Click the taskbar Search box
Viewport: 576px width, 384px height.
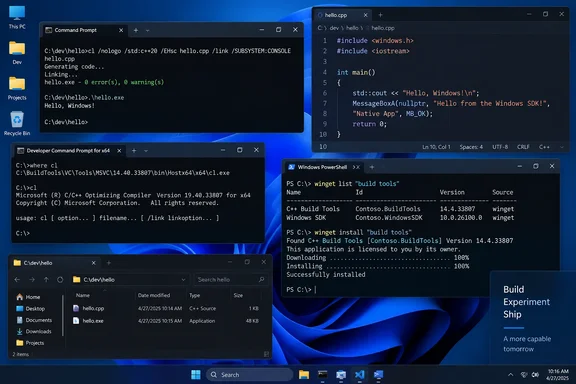point(250,375)
